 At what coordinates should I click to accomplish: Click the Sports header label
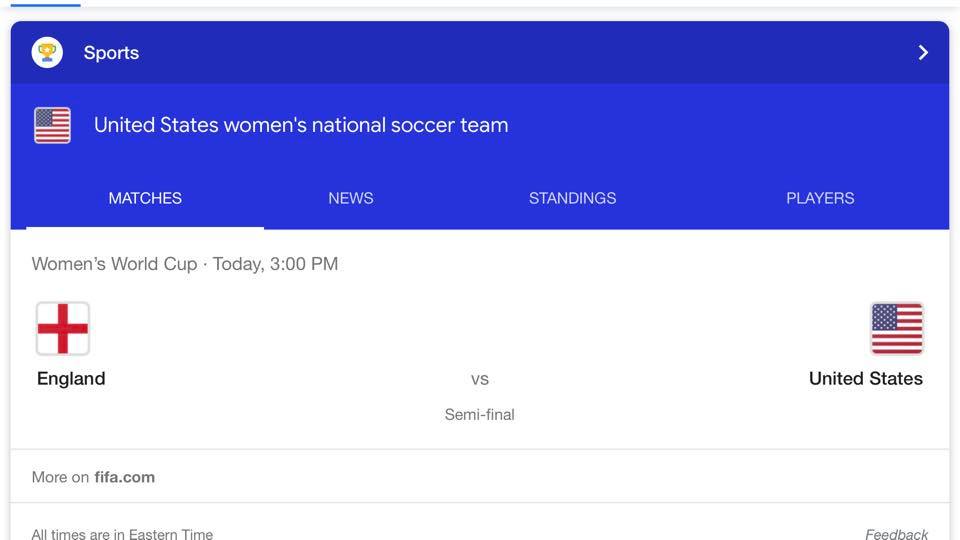tap(111, 53)
